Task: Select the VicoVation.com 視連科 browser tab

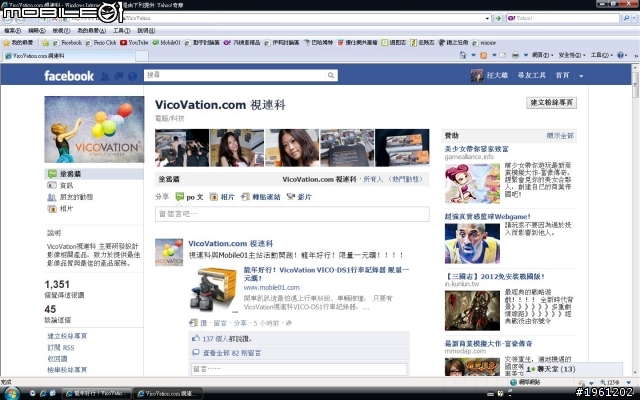Action: 69,56
